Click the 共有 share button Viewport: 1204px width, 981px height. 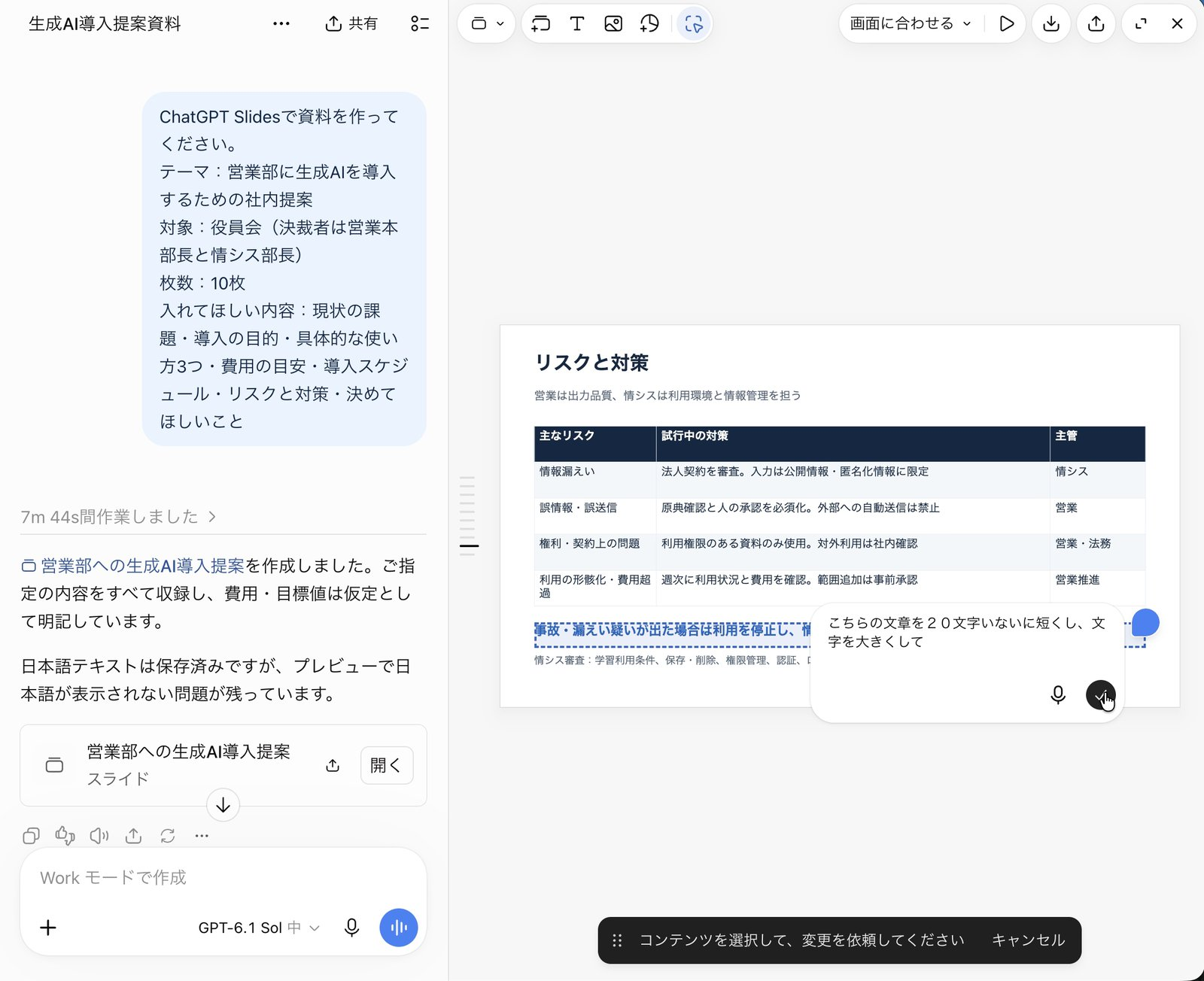(x=351, y=23)
